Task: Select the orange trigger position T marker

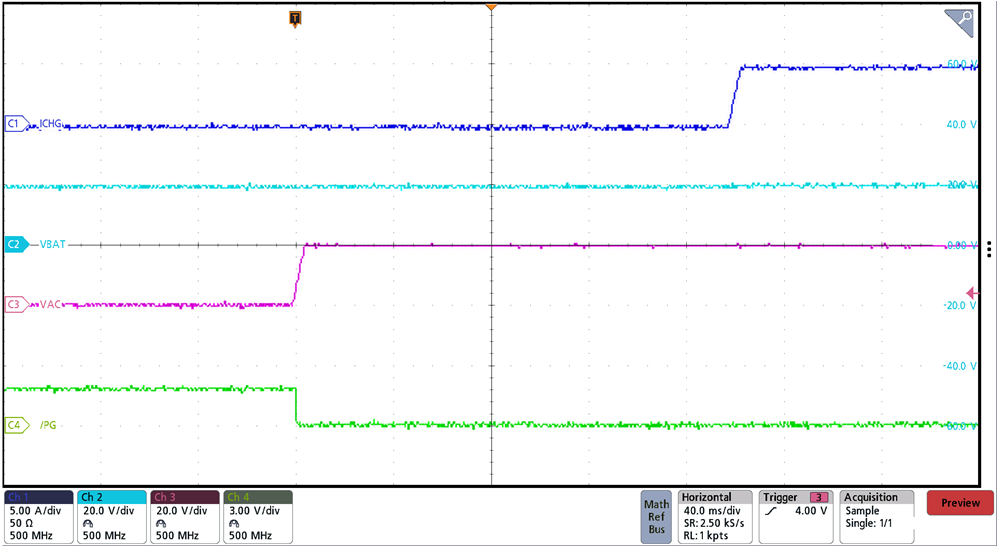Action: [x=294, y=18]
